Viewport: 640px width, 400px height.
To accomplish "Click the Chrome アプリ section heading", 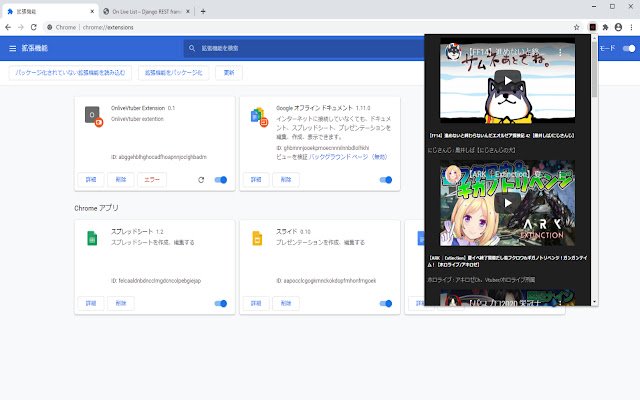I will [x=96, y=208].
